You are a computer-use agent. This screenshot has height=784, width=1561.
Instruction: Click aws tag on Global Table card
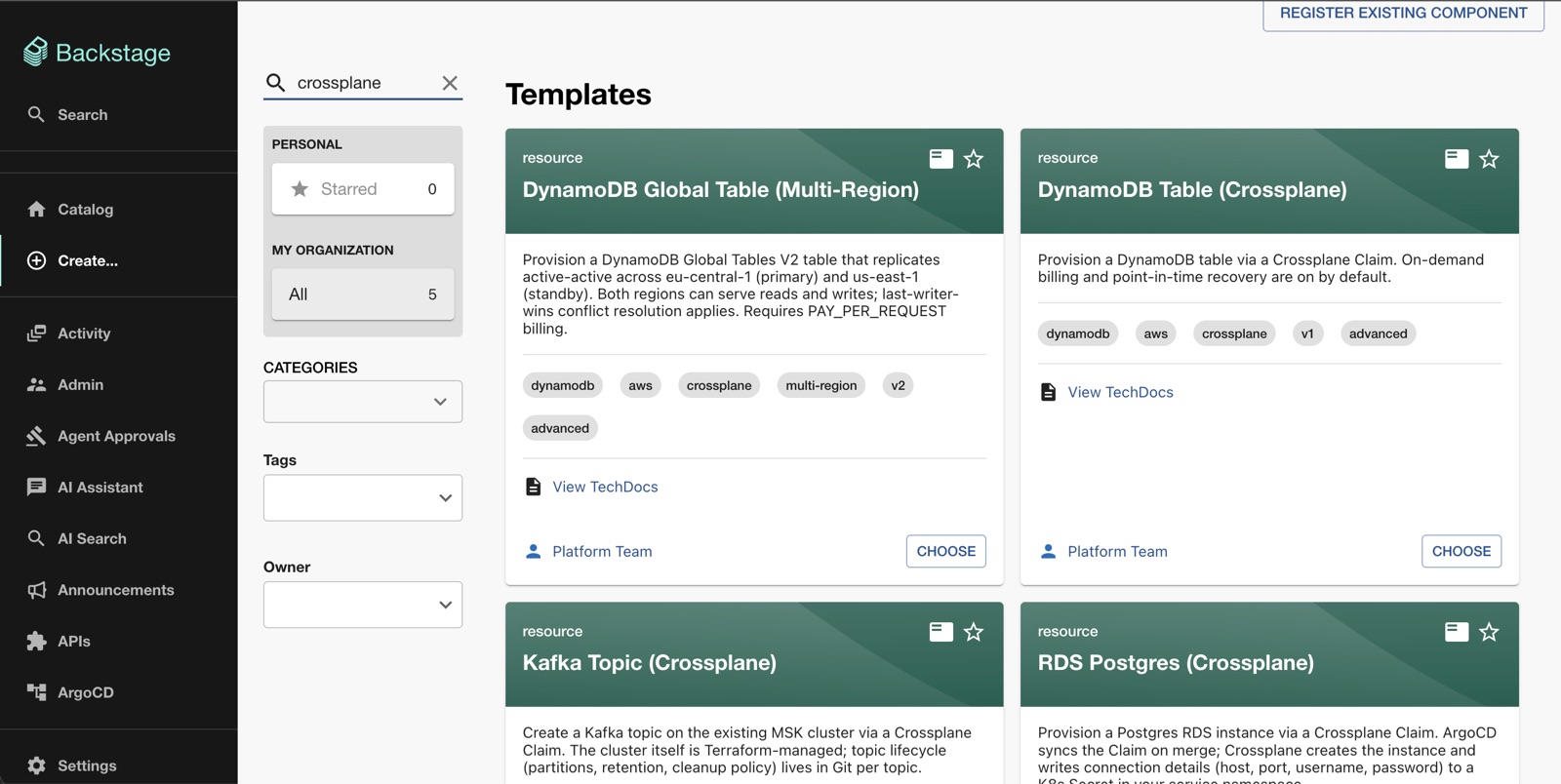point(640,385)
